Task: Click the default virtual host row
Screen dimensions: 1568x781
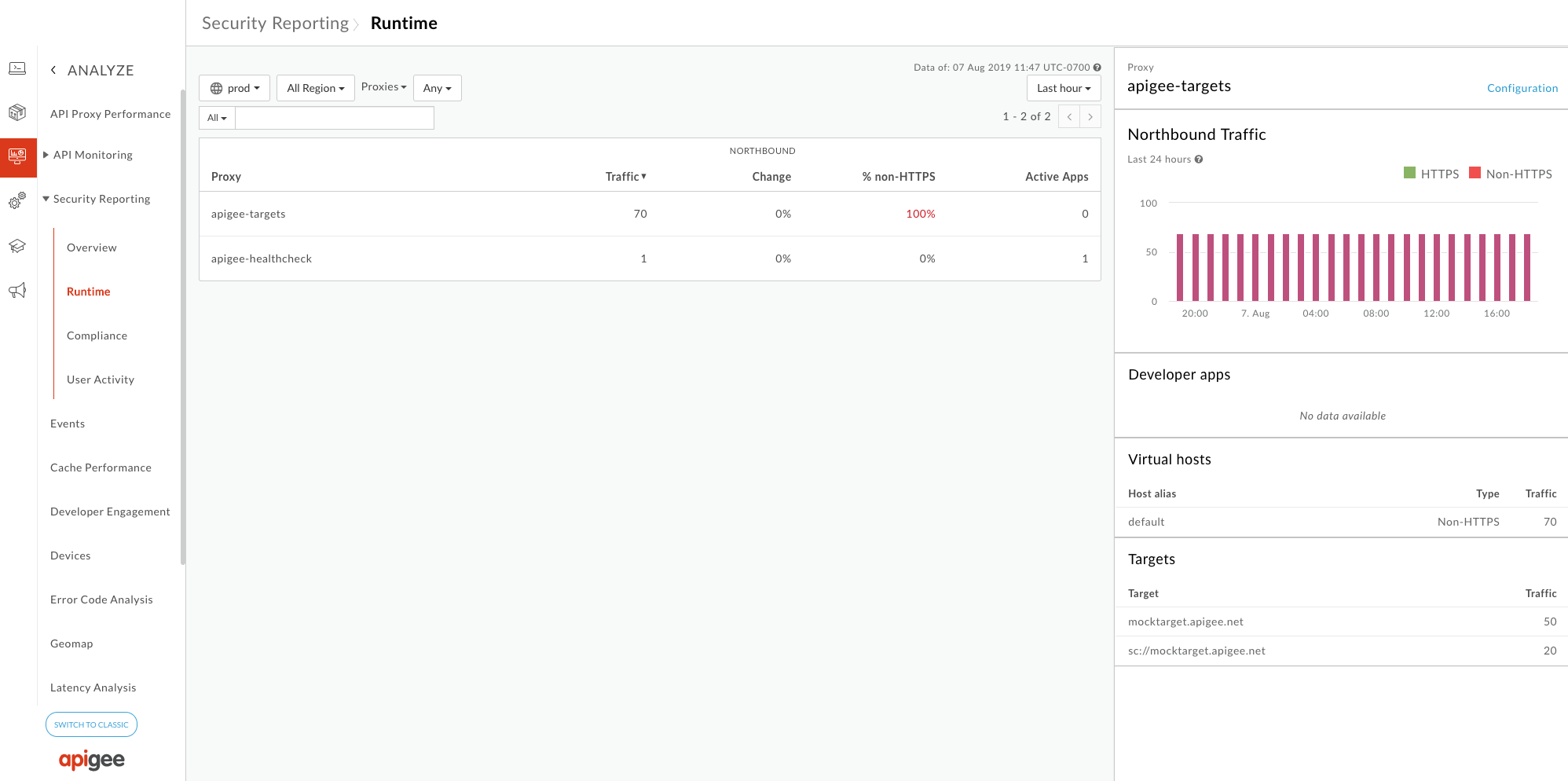Action: coord(1342,522)
